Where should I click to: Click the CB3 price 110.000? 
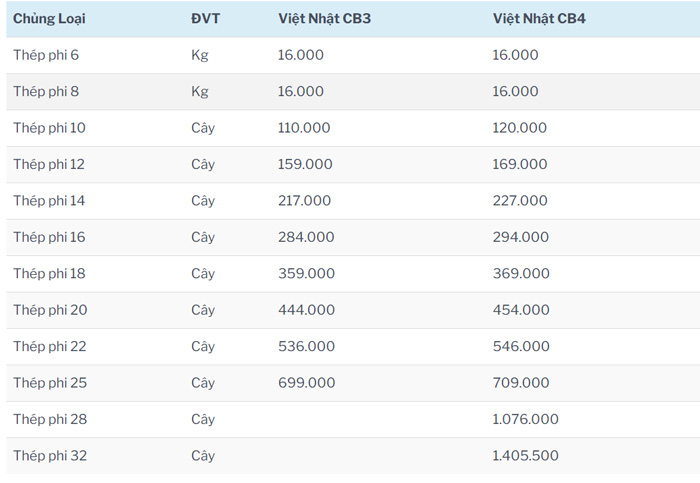coord(304,128)
